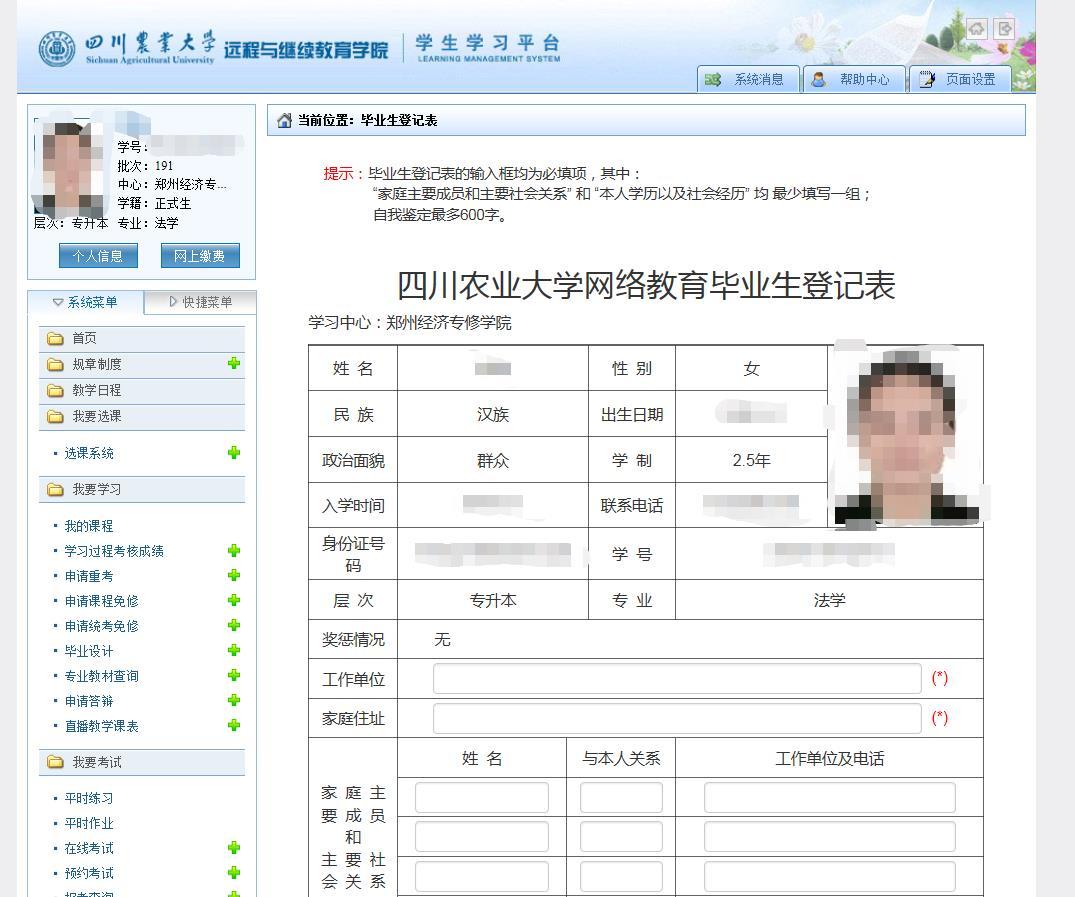The height and width of the screenshot is (897, 1075).
Task: Click the 专升本 level cell
Action: pyautogui.click(x=493, y=601)
